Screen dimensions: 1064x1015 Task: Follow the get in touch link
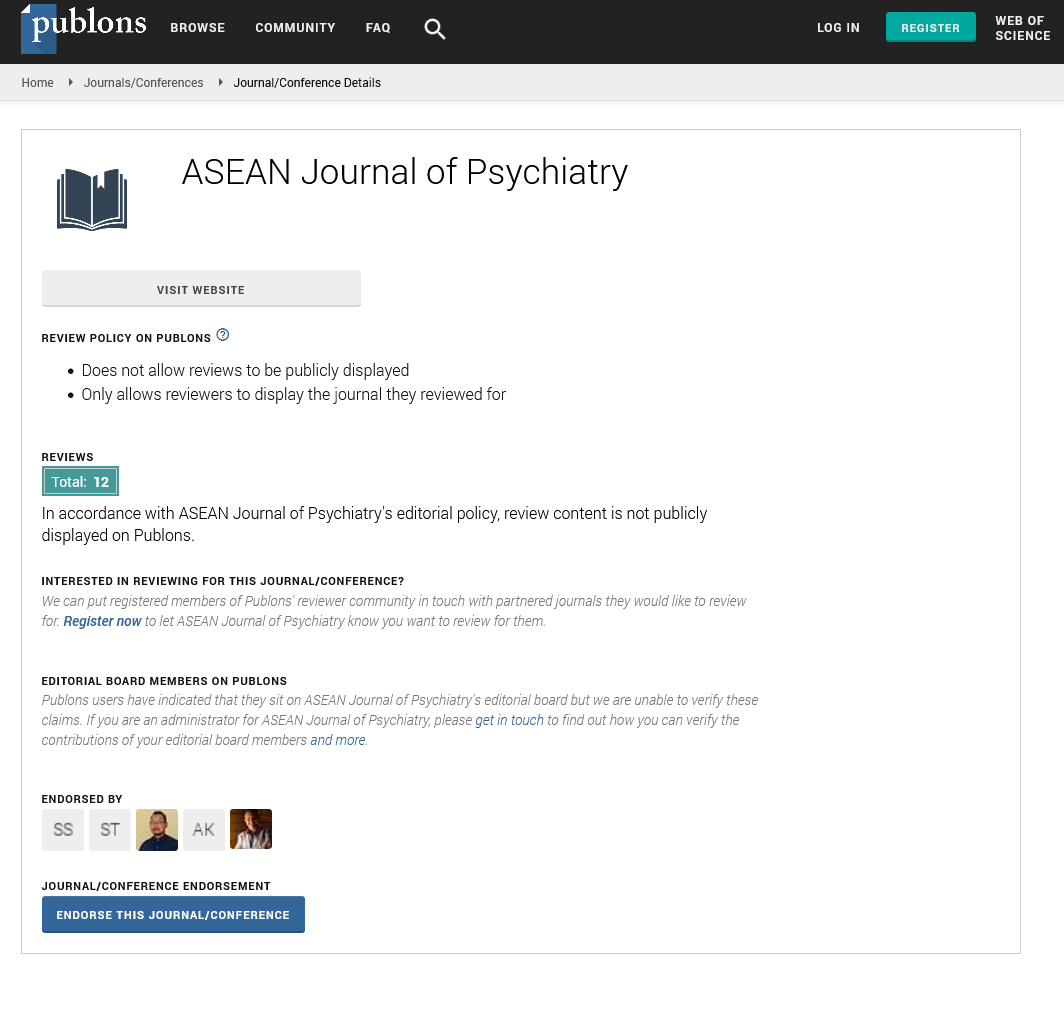[x=510, y=721]
